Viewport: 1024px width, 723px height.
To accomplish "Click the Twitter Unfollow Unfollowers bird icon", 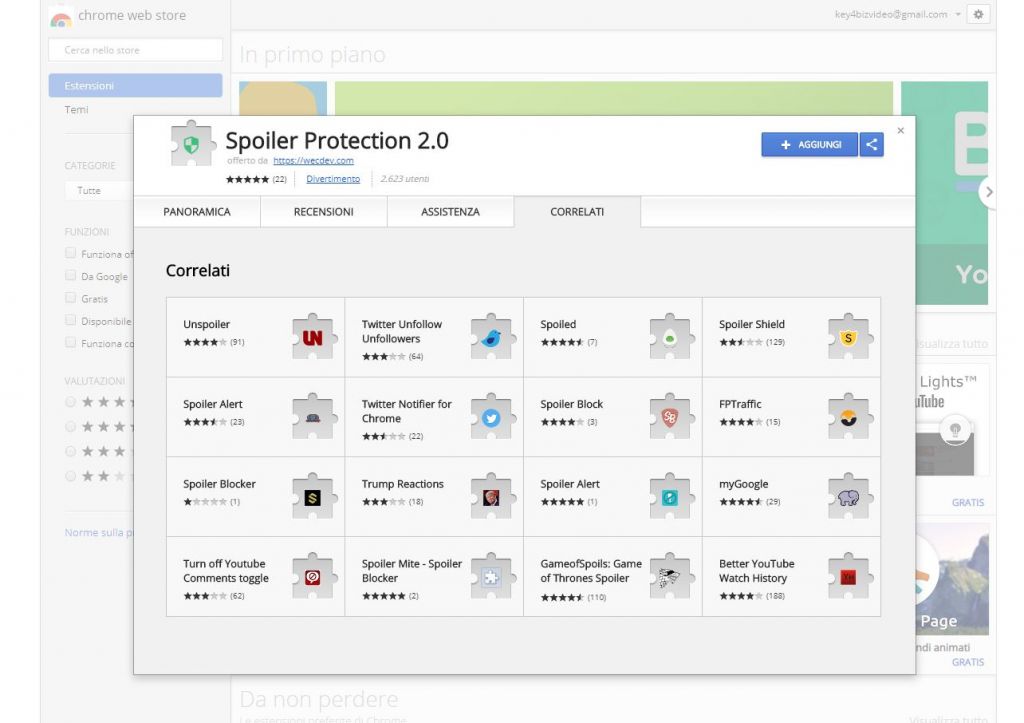I will [x=492, y=337].
